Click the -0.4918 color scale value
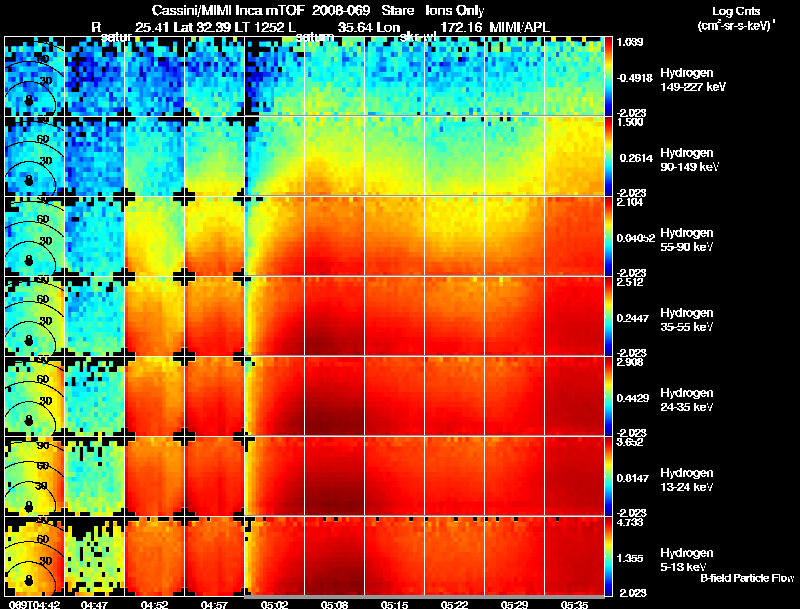Image resolution: width=800 pixels, height=609 pixels. point(634,78)
